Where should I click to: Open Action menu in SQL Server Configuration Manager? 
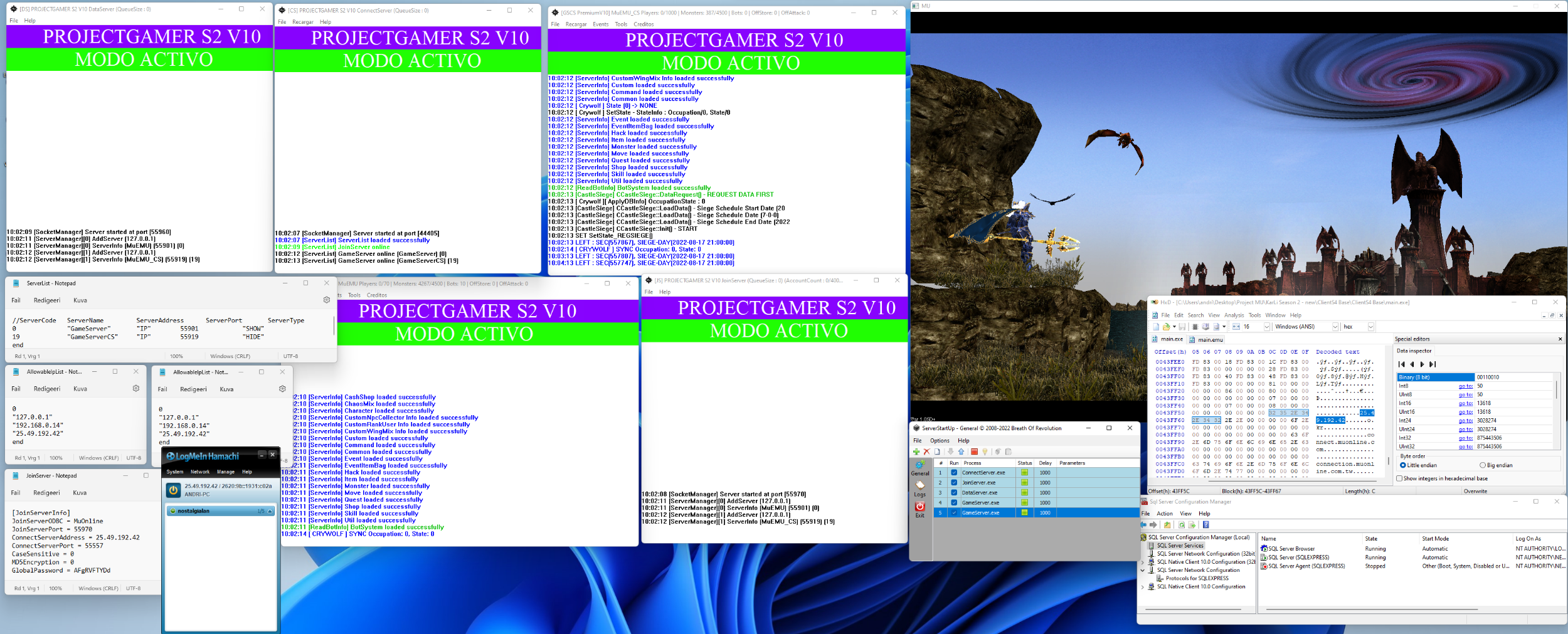(1165, 514)
